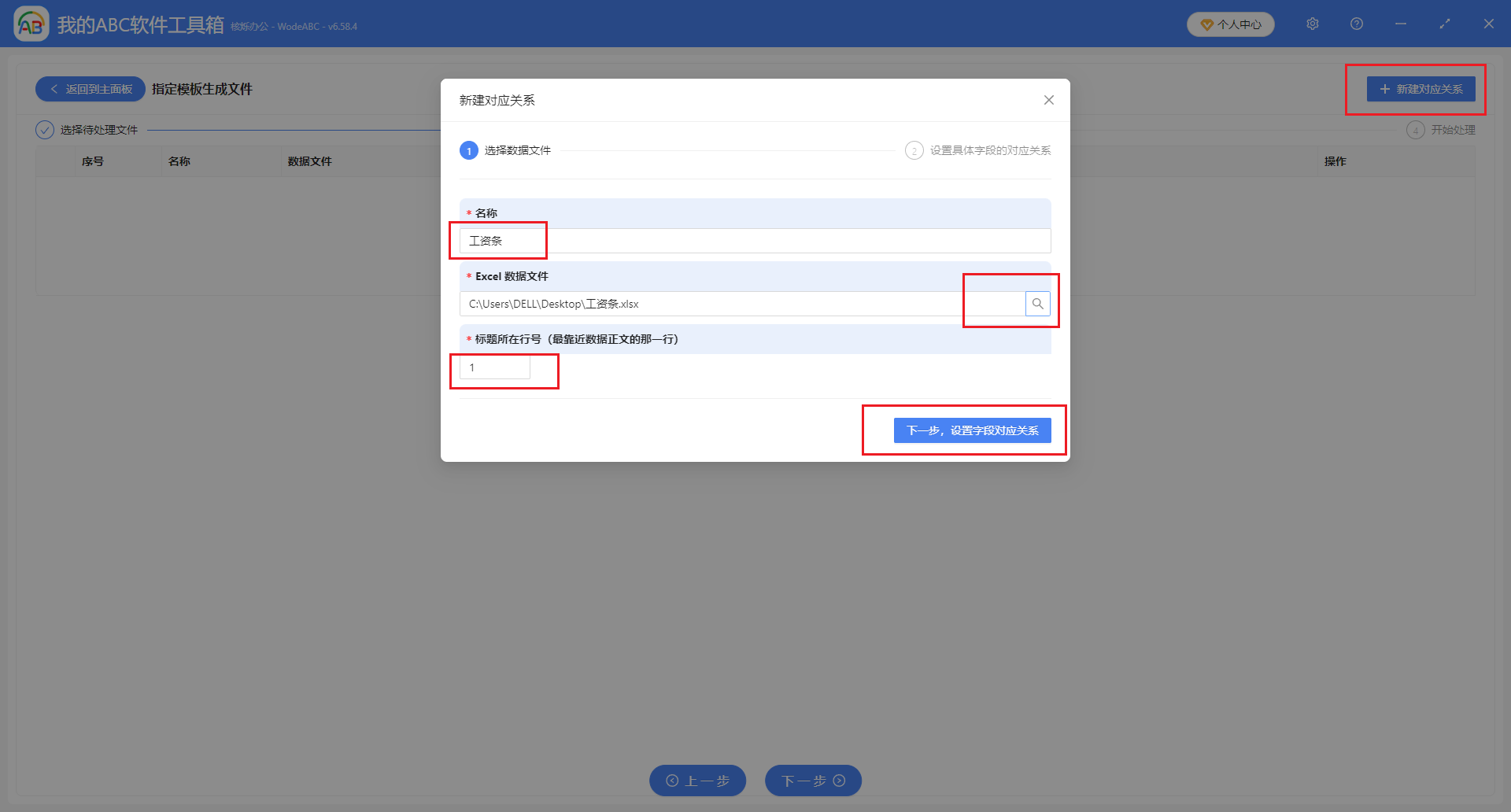This screenshot has height=812, width=1511.
Task: Click the 下一步 button at the bottom
Action: (x=812, y=780)
